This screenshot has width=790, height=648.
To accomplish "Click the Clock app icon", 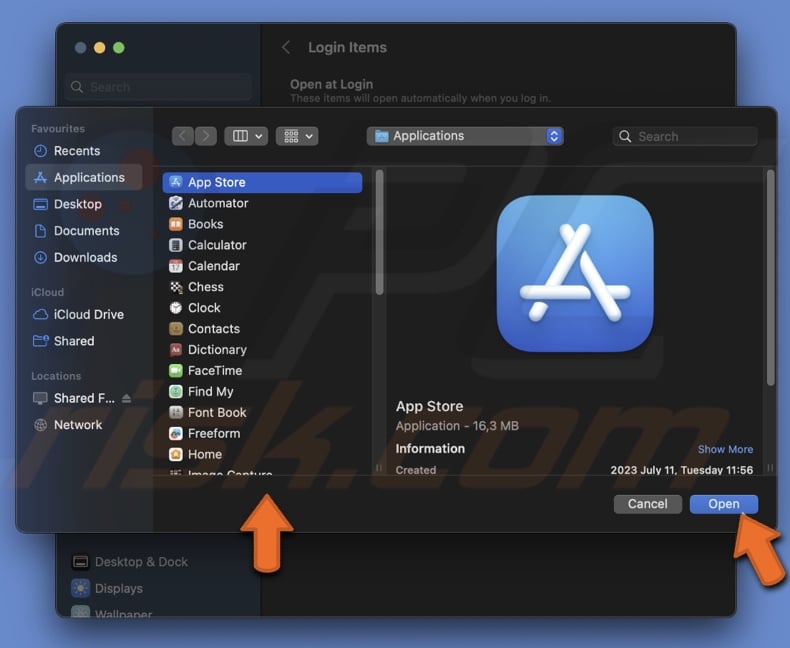I will (175, 307).
